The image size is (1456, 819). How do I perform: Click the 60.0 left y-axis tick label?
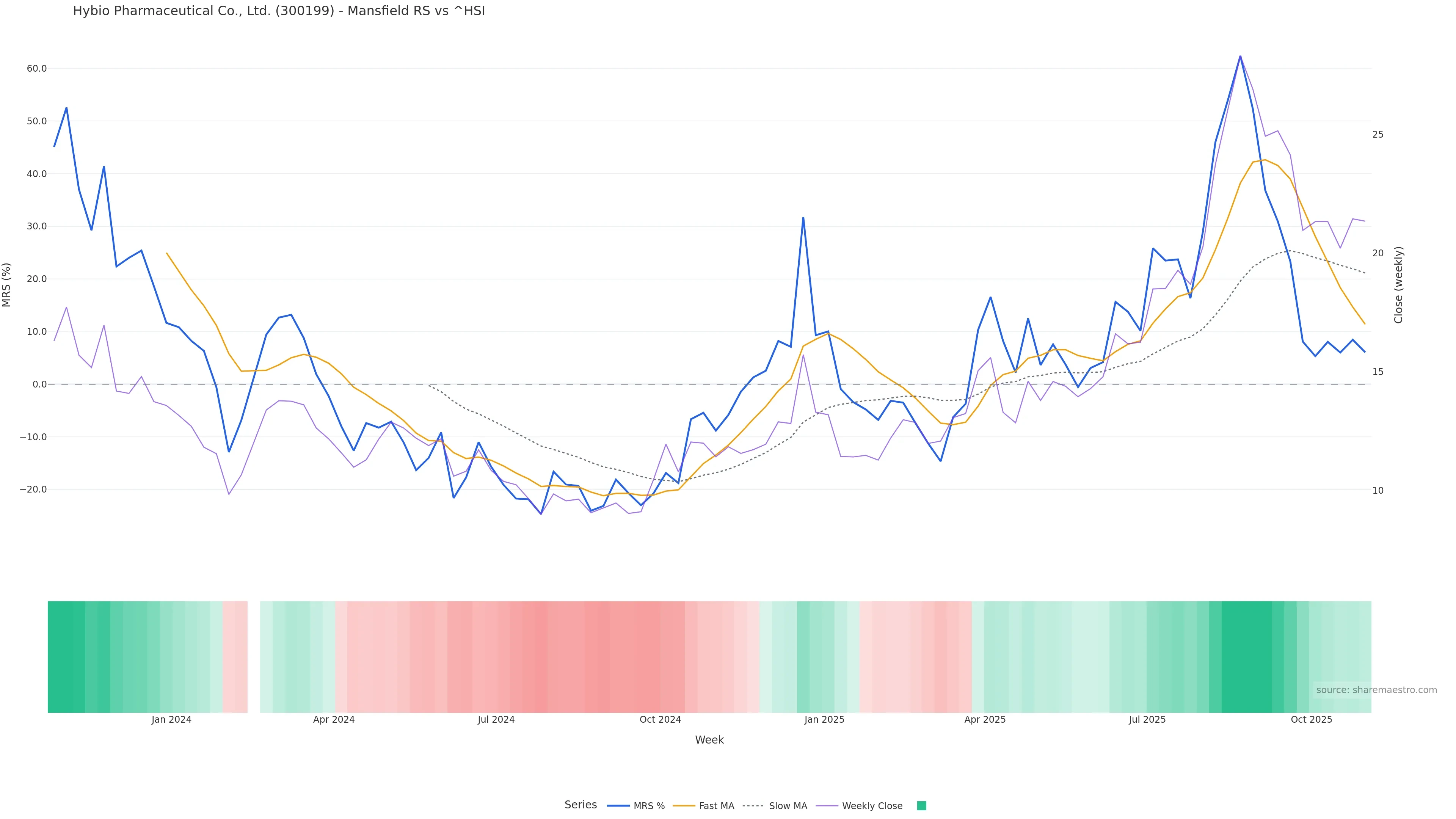point(37,68)
